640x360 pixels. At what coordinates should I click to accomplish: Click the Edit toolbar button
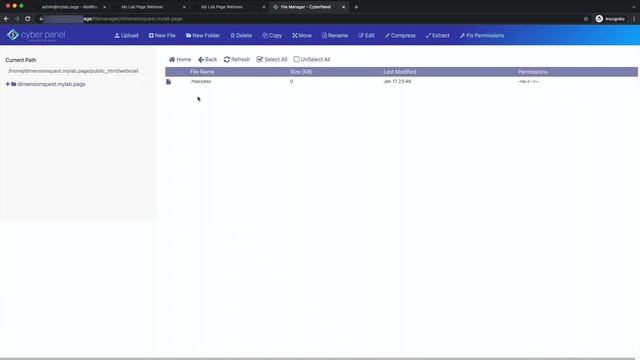pyautogui.click(x=366, y=36)
